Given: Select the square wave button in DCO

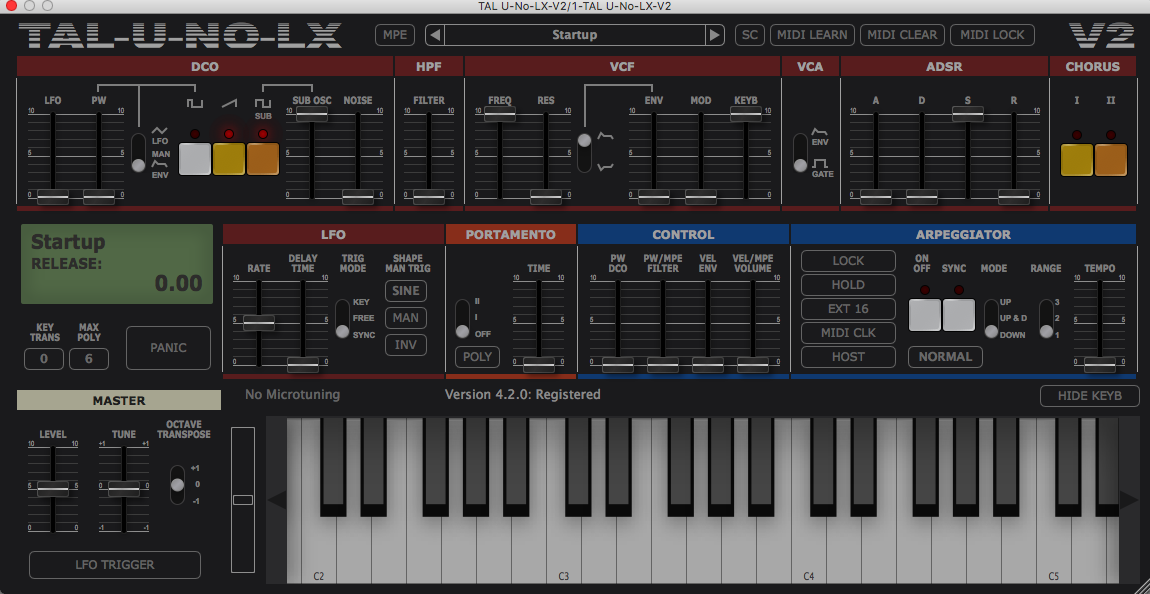Looking at the screenshot, I should click(x=195, y=158).
